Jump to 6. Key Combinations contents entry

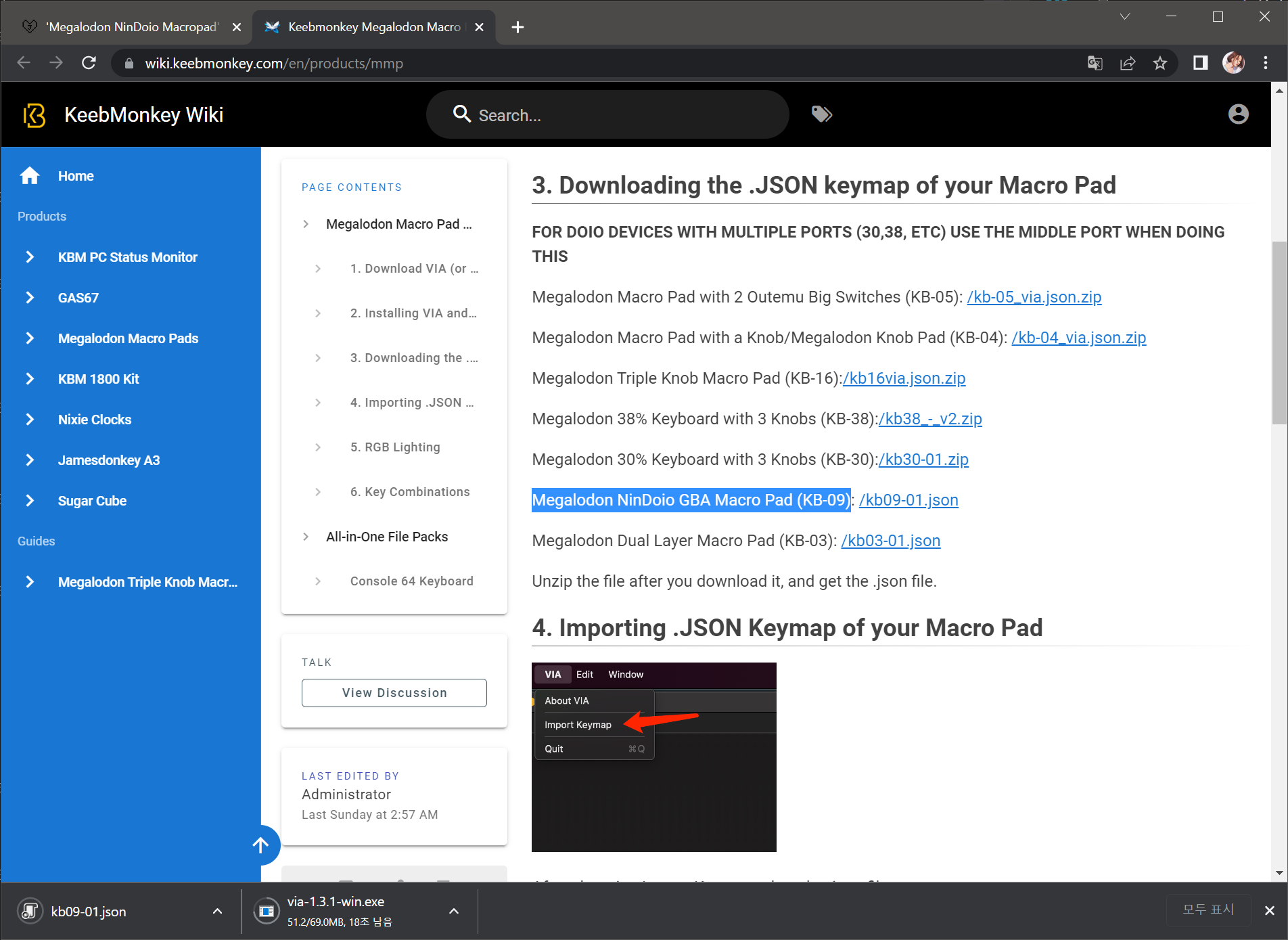point(394,492)
